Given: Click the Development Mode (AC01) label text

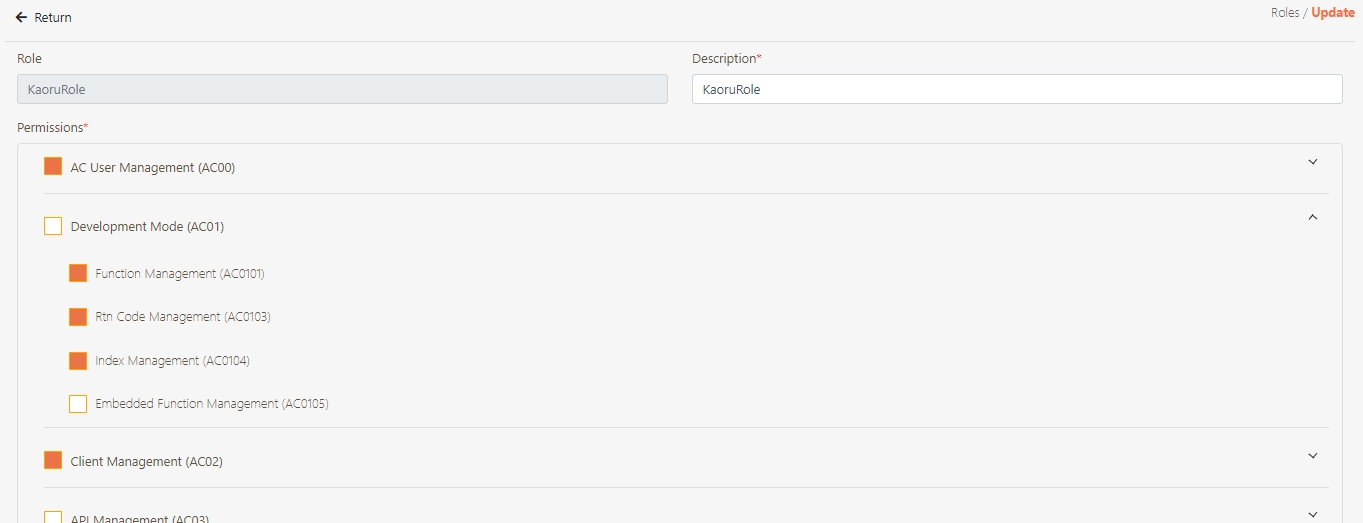Looking at the screenshot, I should coord(147,227).
